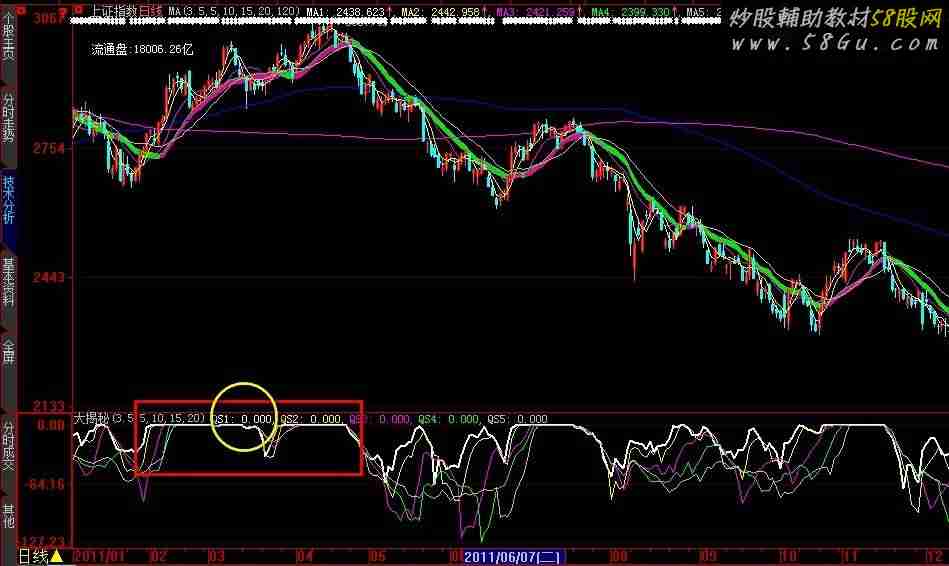Viewport: 949px width, 566px height.
Task: Open the 个股主页 sidebar tab
Action: (x=8, y=37)
